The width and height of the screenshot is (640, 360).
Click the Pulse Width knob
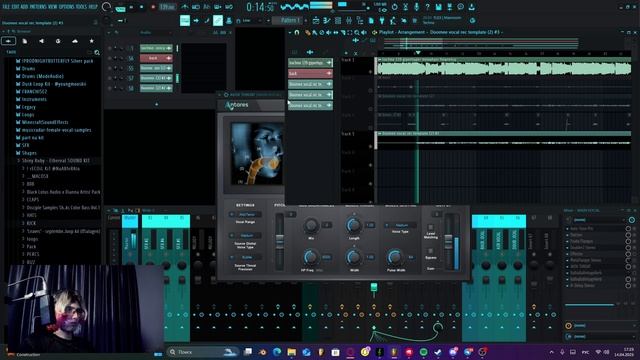click(x=395, y=257)
